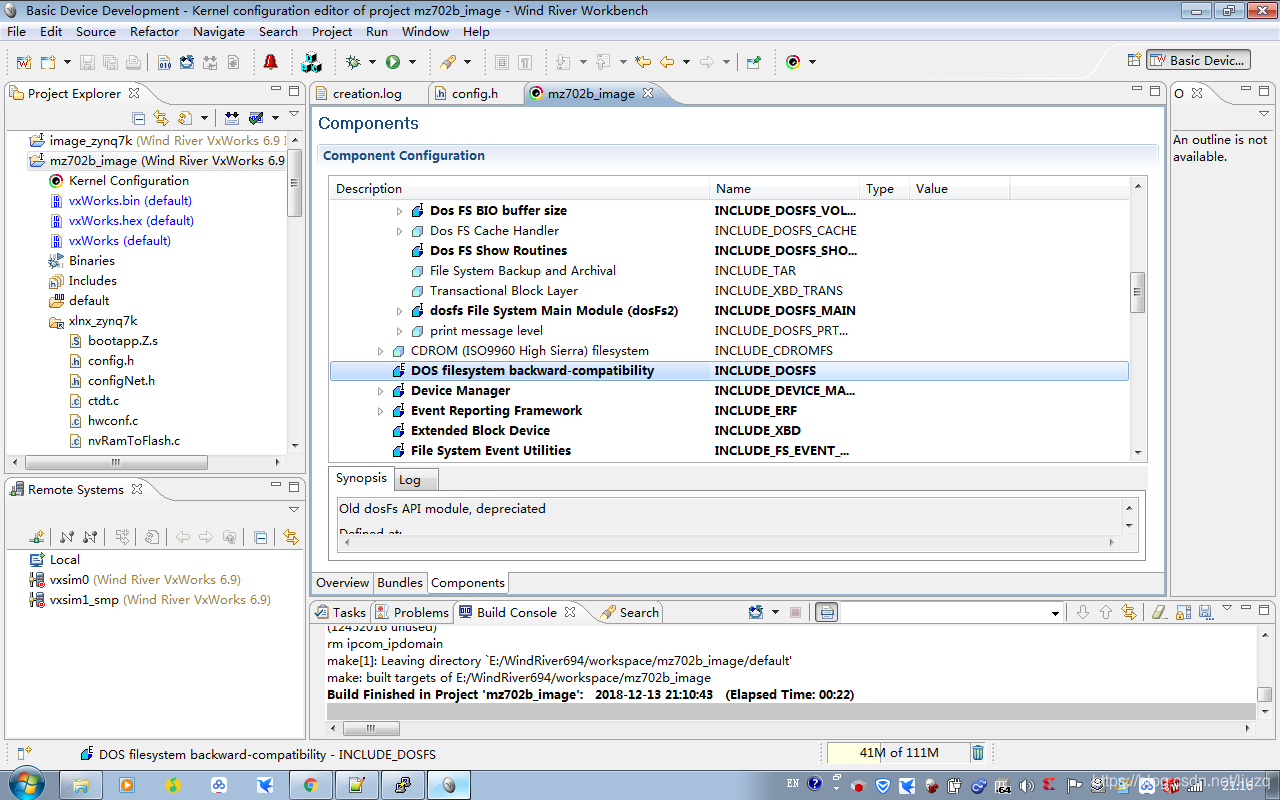The width and height of the screenshot is (1280, 800).
Task: Click the save console output icon
Action: [1205, 612]
